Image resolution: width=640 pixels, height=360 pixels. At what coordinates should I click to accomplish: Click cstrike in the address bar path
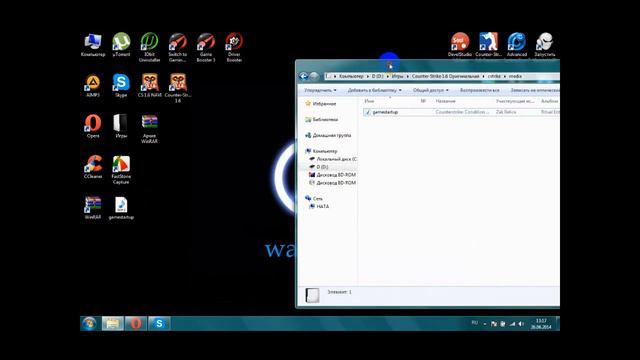[x=494, y=76]
